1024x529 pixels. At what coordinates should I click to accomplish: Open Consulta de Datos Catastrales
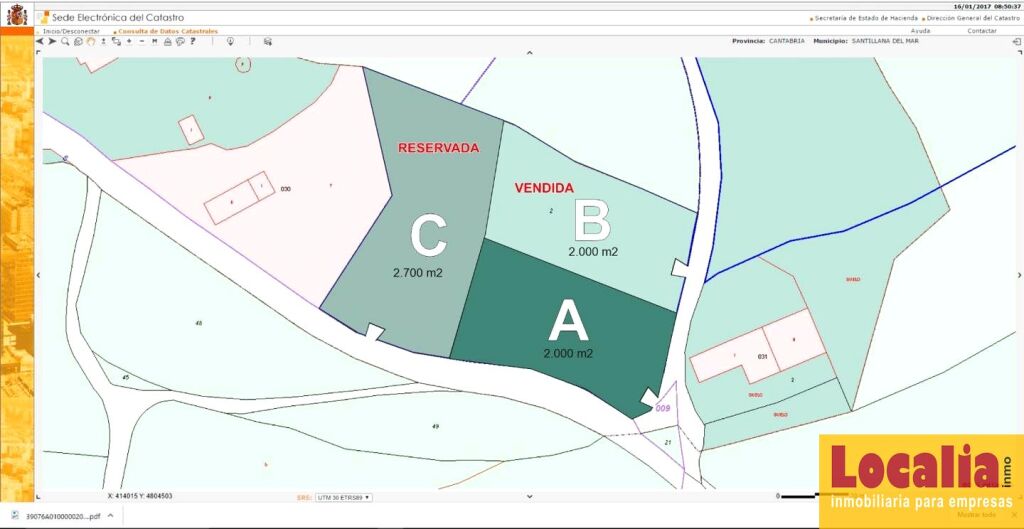tap(167, 31)
